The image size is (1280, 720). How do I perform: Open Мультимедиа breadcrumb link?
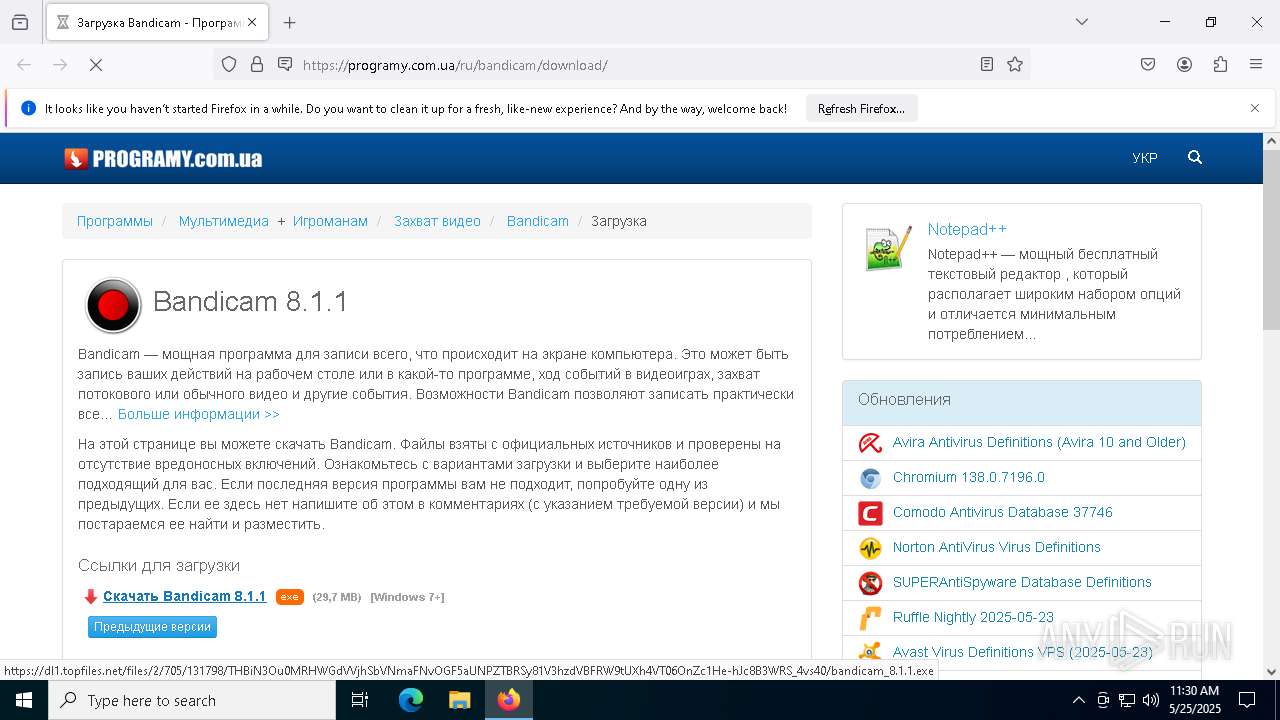pyautogui.click(x=224, y=221)
